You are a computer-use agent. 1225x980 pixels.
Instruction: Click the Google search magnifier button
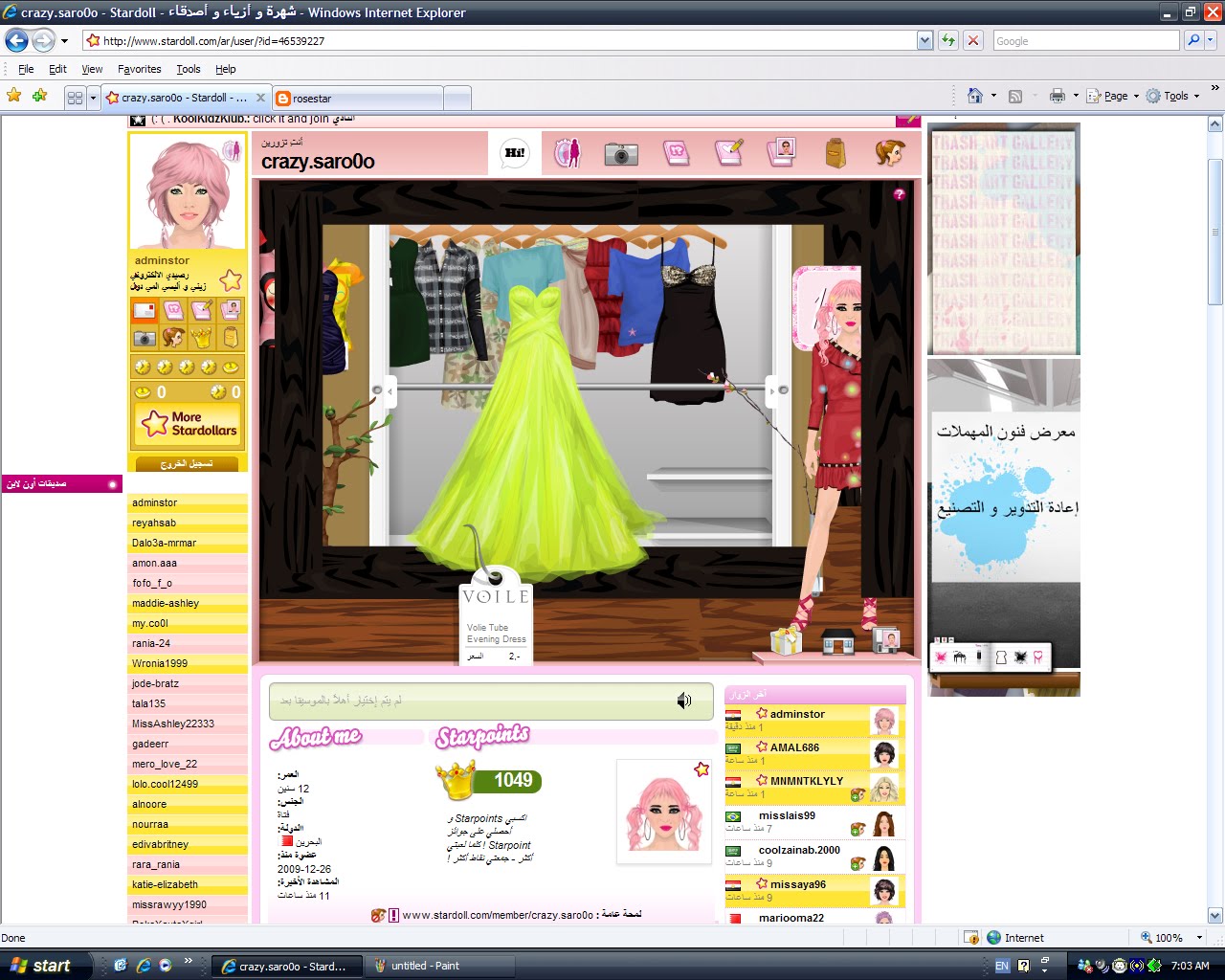point(1193,40)
